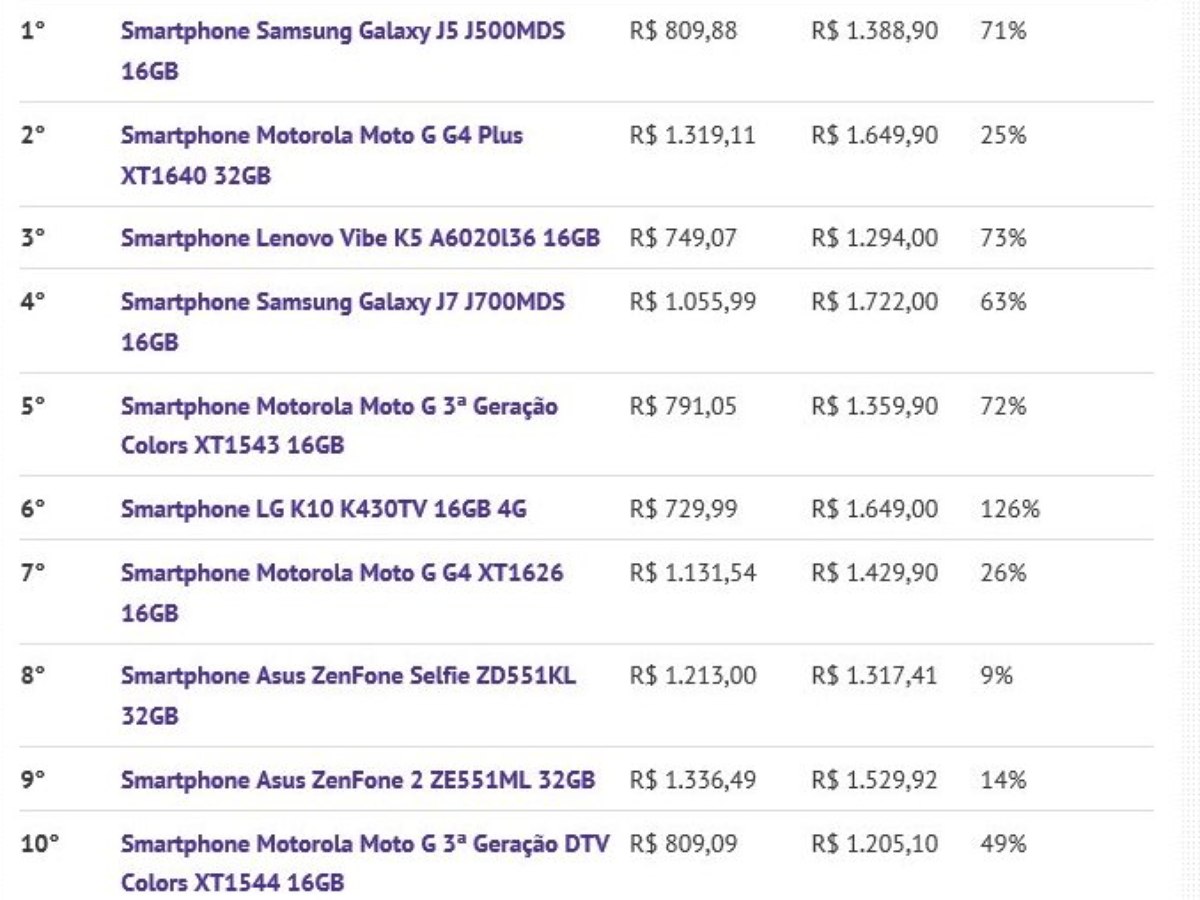
Task: Click the 9% variation value
Action: [x=997, y=677]
